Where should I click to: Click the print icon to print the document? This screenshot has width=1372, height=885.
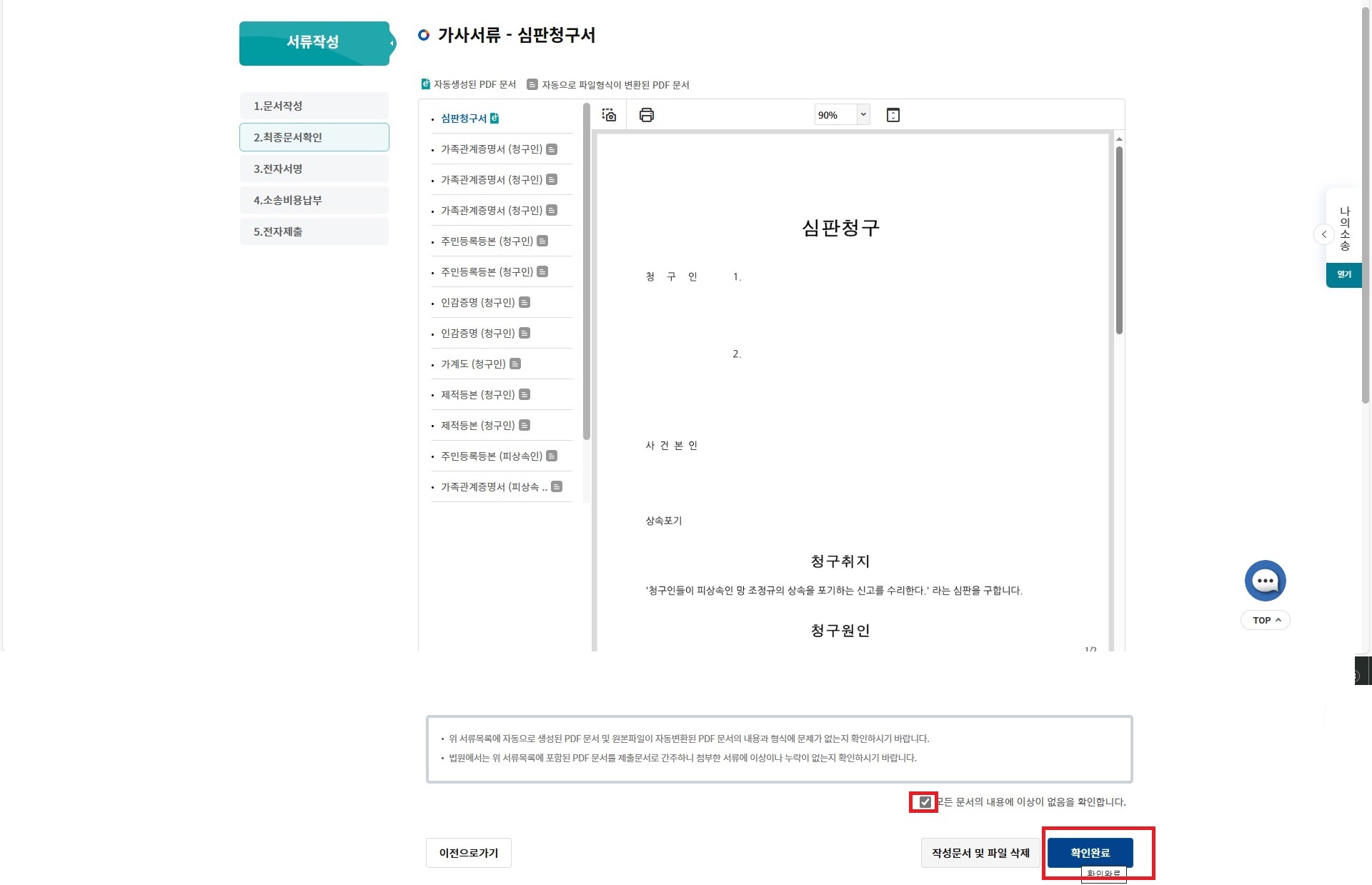pos(647,114)
